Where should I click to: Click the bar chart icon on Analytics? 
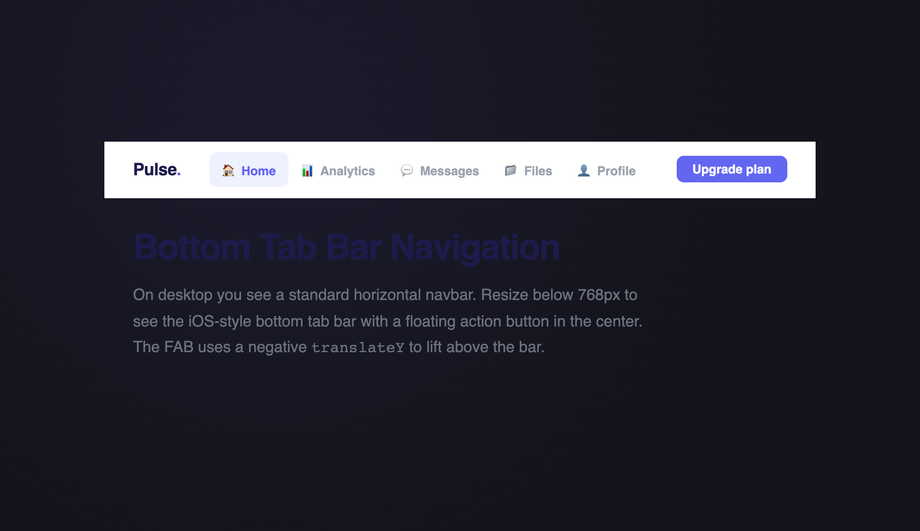[307, 170]
